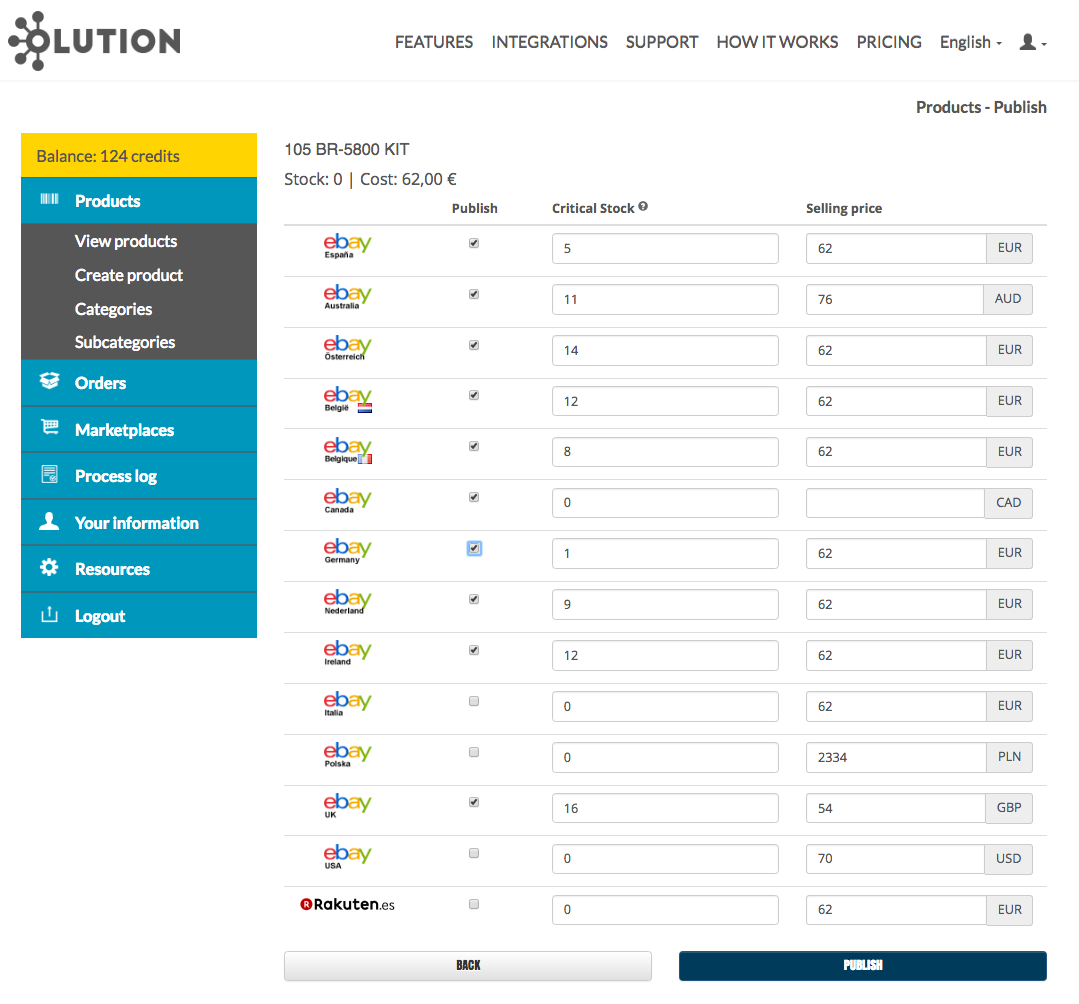1079x1004 pixels.
Task: Click the eBay Germany logo
Action: (x=348, y=551)
